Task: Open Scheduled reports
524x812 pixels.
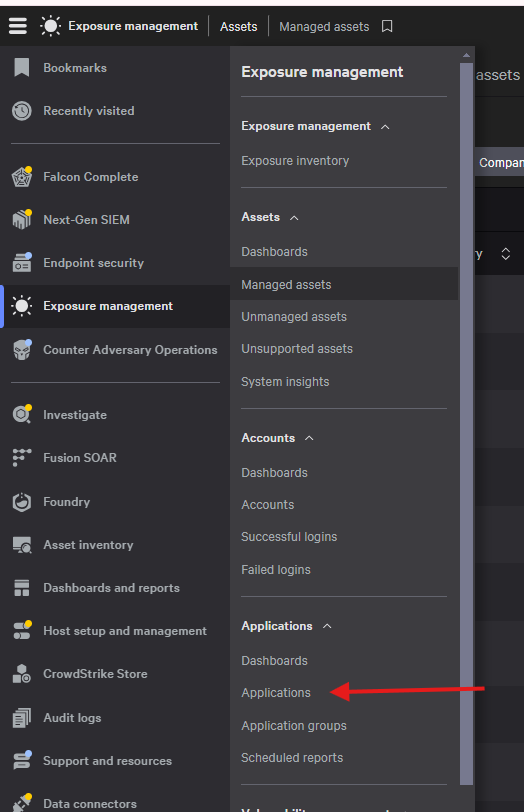Action: 292,758
